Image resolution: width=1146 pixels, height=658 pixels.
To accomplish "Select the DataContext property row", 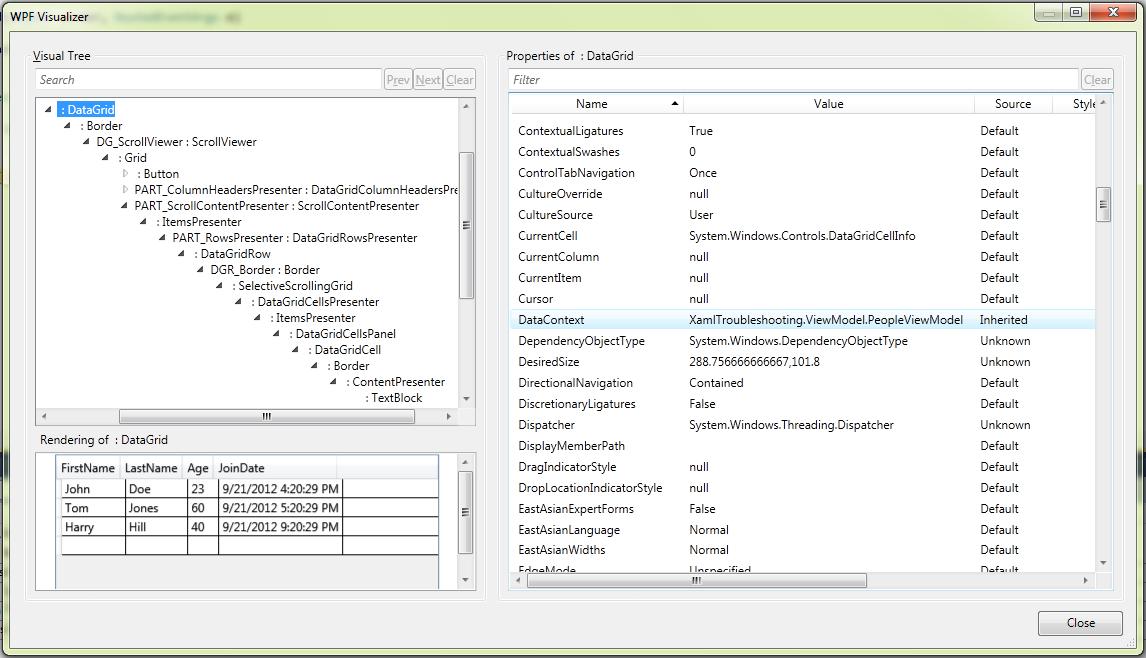I will (700, 319).
